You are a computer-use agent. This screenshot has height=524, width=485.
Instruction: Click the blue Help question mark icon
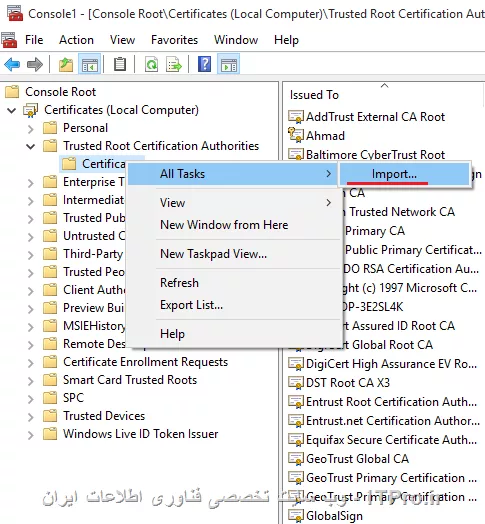pos(205,64)
